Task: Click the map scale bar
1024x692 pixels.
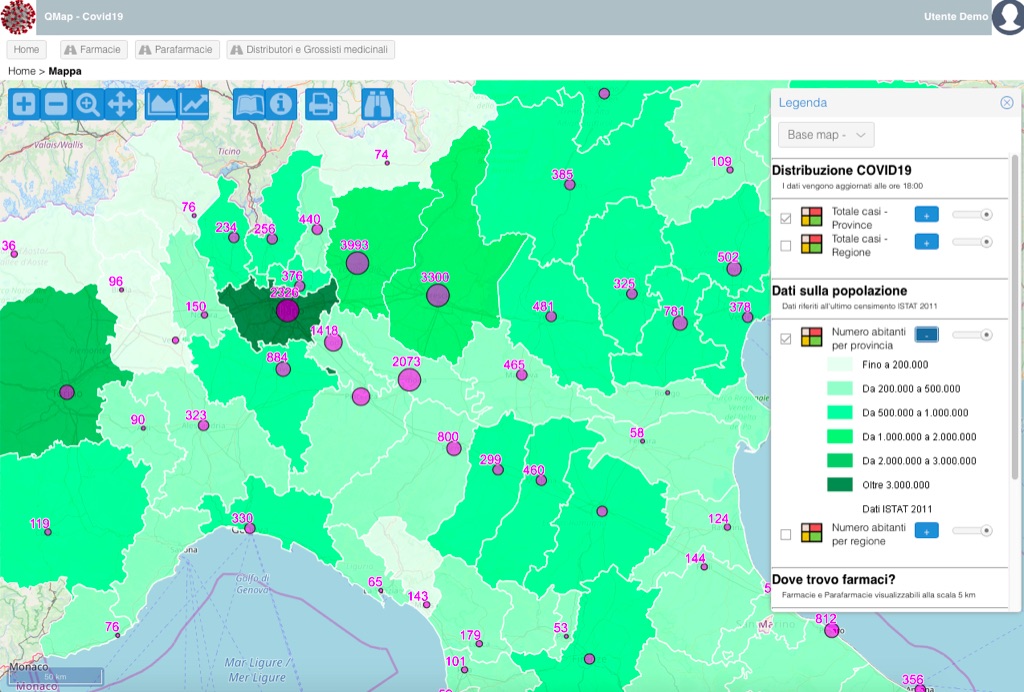Action: click(x=56, y=676)
